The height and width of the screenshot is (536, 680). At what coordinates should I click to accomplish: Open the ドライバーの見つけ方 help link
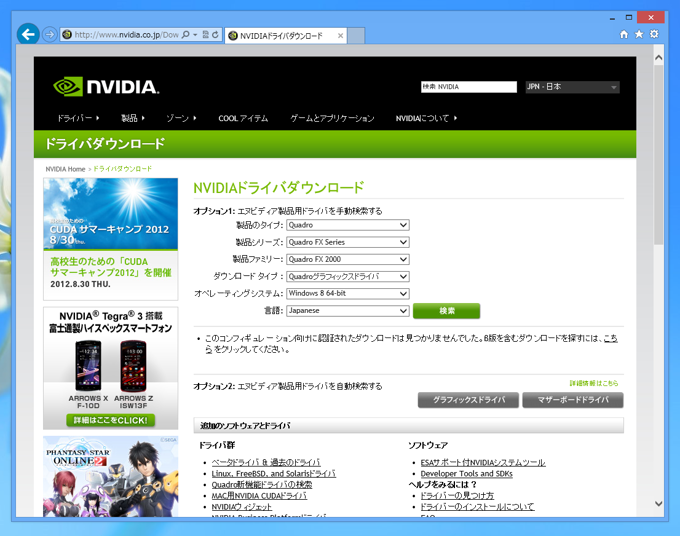457,496
